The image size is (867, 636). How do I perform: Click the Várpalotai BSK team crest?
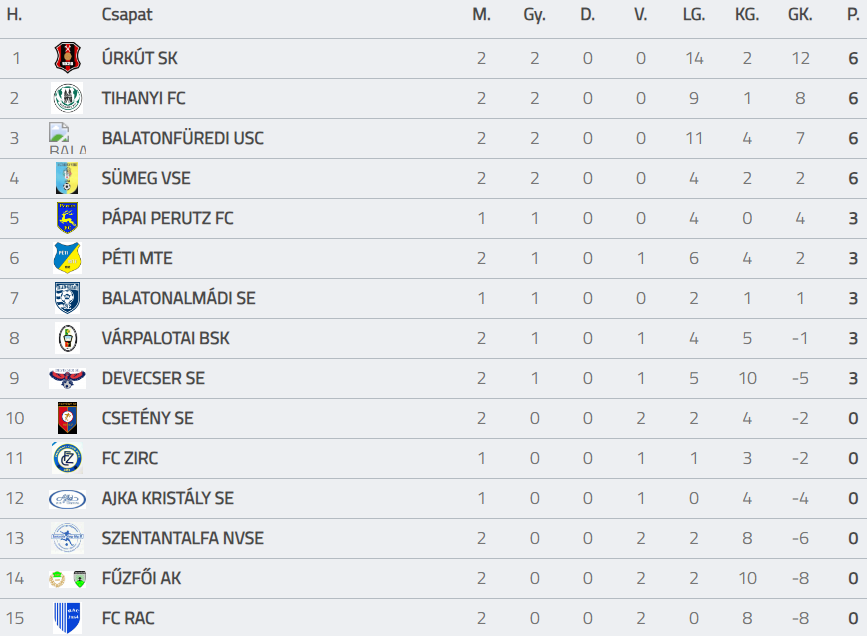click(x=67, y=338)
